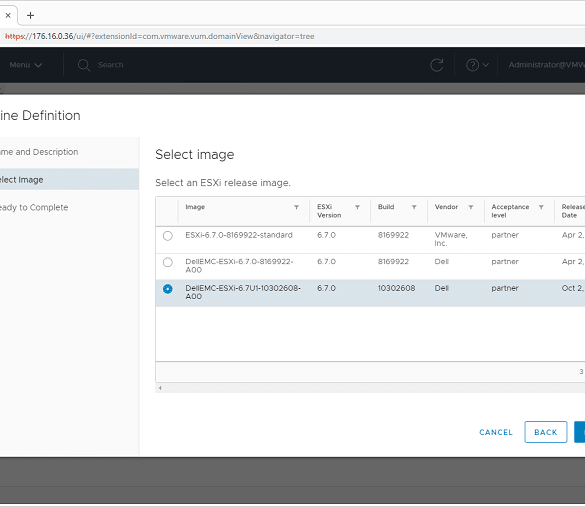The width and height of the screenshot is (585, 507).
Task: Sort by Vendor column header
Action: coord(446,207)
